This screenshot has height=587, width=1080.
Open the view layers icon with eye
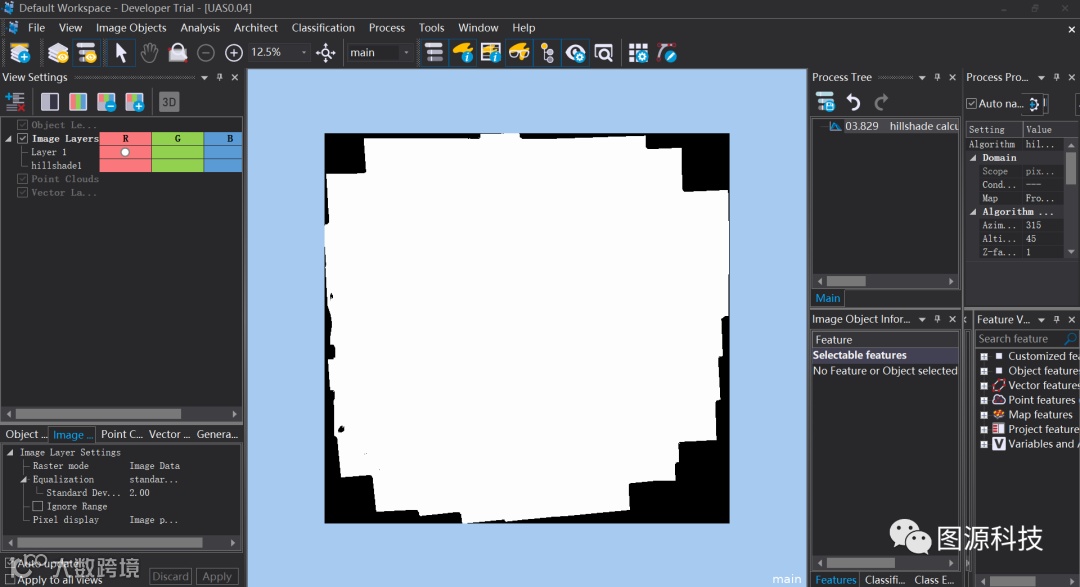(x=58, y=52)
